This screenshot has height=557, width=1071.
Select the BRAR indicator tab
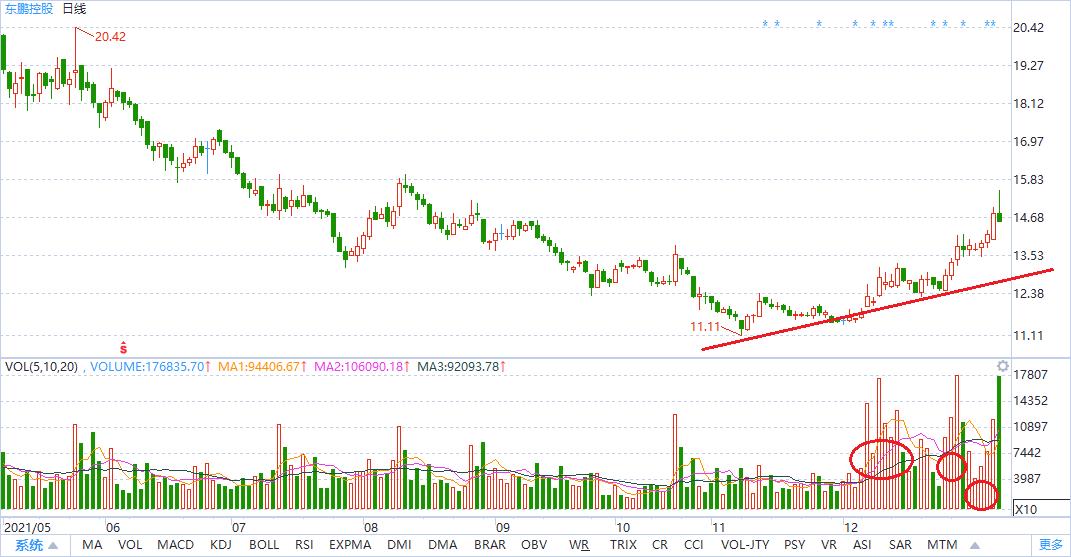490,545
